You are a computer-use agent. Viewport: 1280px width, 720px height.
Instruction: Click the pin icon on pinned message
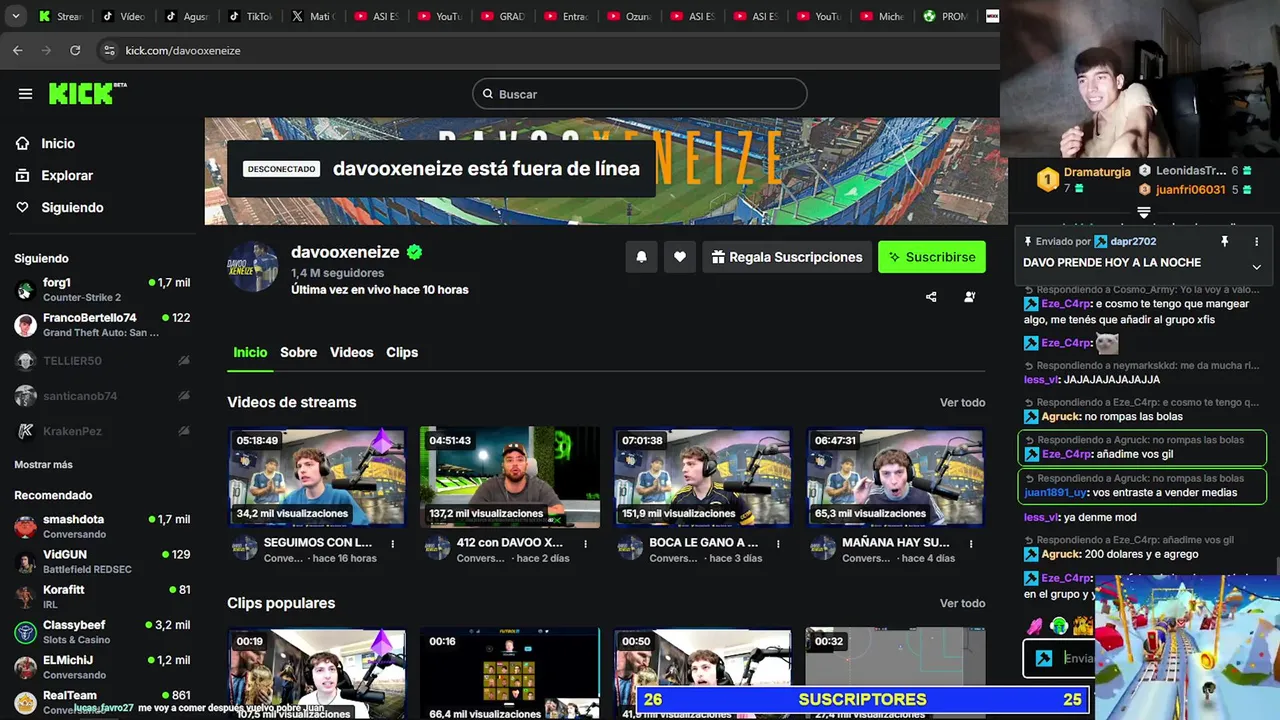click(1224, 241)
